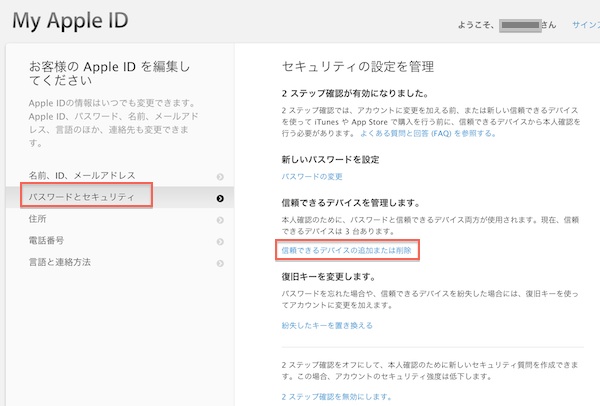Click 信頼できるデバイスの追加または削除 link
The width and height of the screenshot is (600, 406).
(346, 250)
